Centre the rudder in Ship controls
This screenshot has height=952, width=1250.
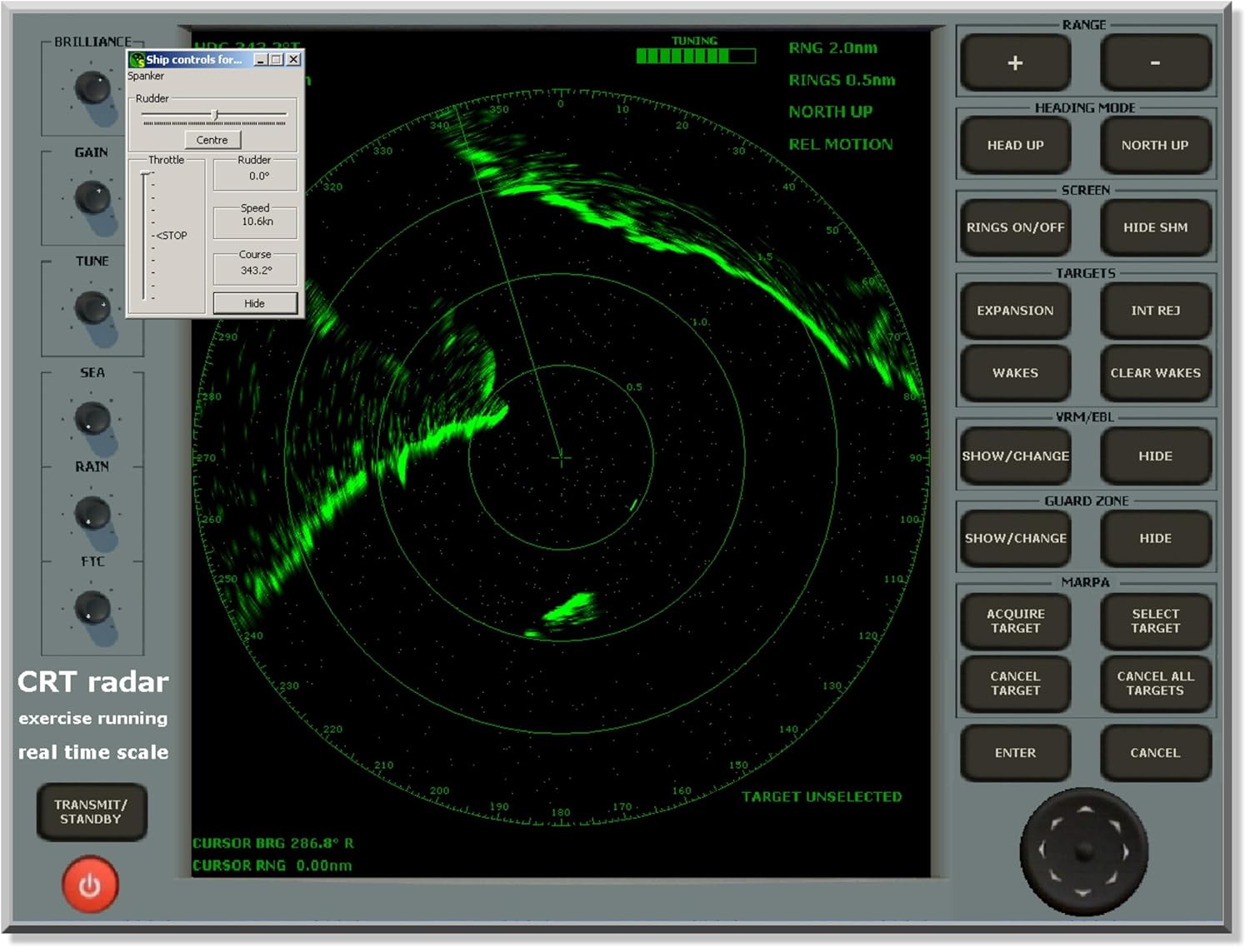pyautogui.click(x=212, y=139)
